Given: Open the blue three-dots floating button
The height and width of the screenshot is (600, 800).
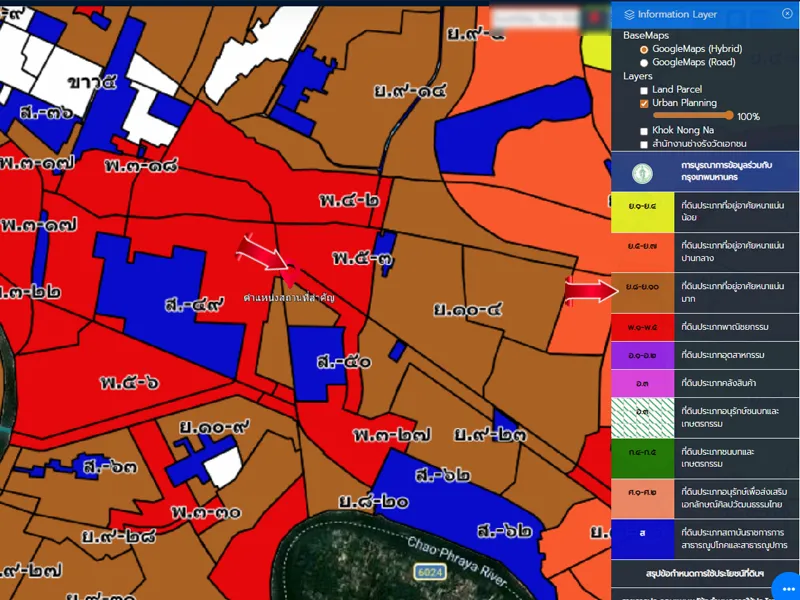Looking at the screenshot, I should (x=786, y=586).
